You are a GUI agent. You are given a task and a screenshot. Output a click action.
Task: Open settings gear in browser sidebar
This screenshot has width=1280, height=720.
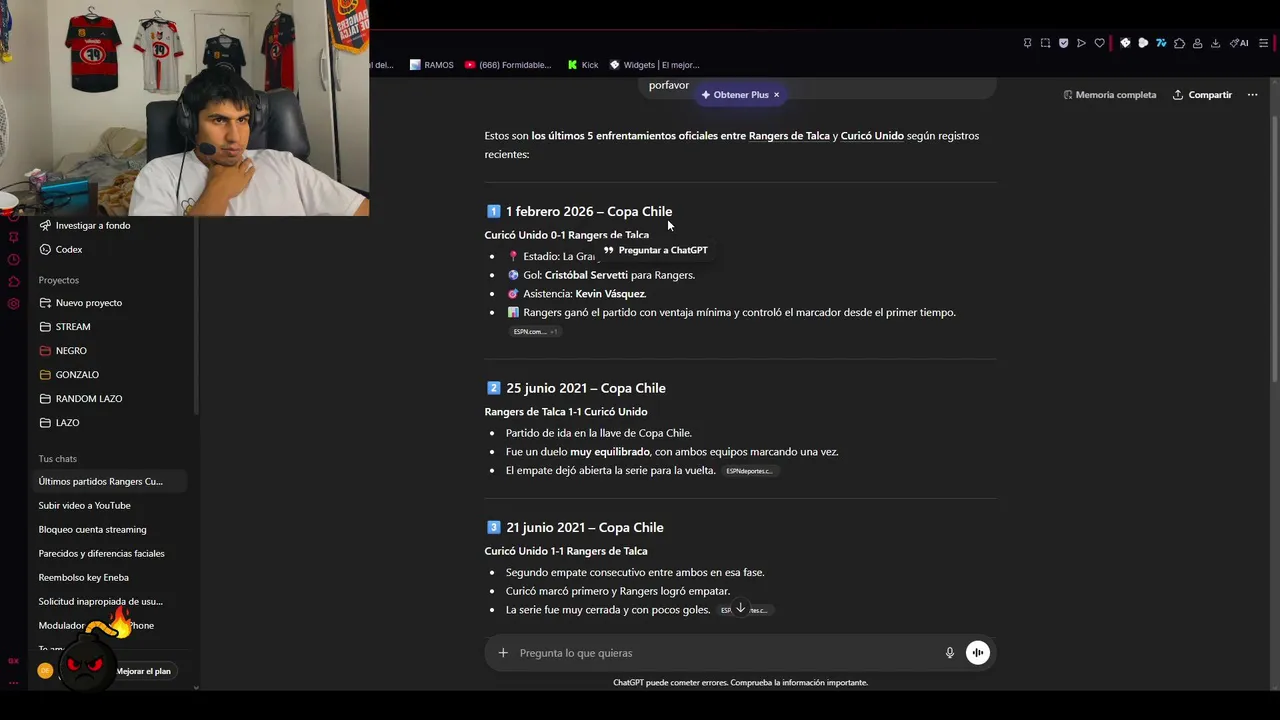pyautogui.click(x=13, y=304)
